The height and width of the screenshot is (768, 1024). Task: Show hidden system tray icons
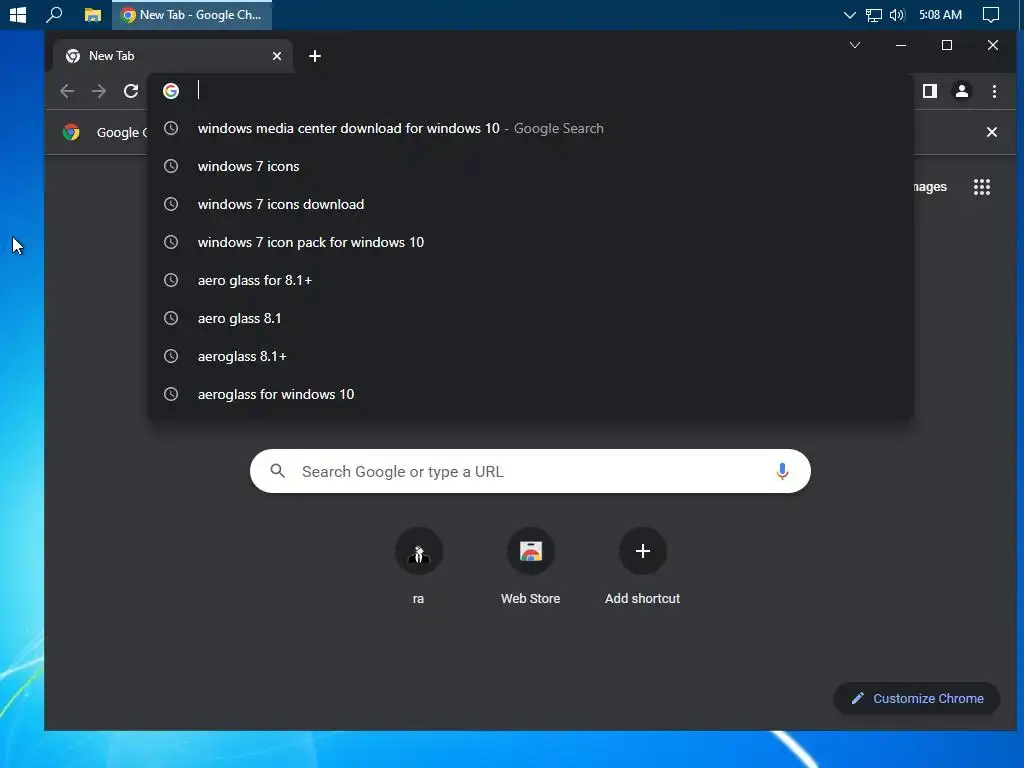pos(849,14)
